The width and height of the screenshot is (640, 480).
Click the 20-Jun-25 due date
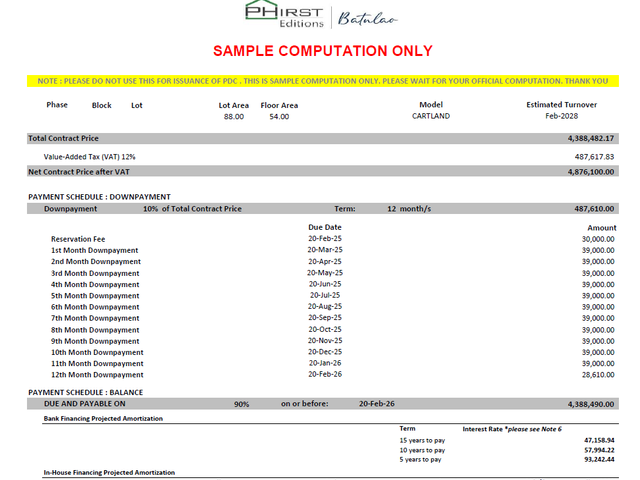(x=325, y=284)
